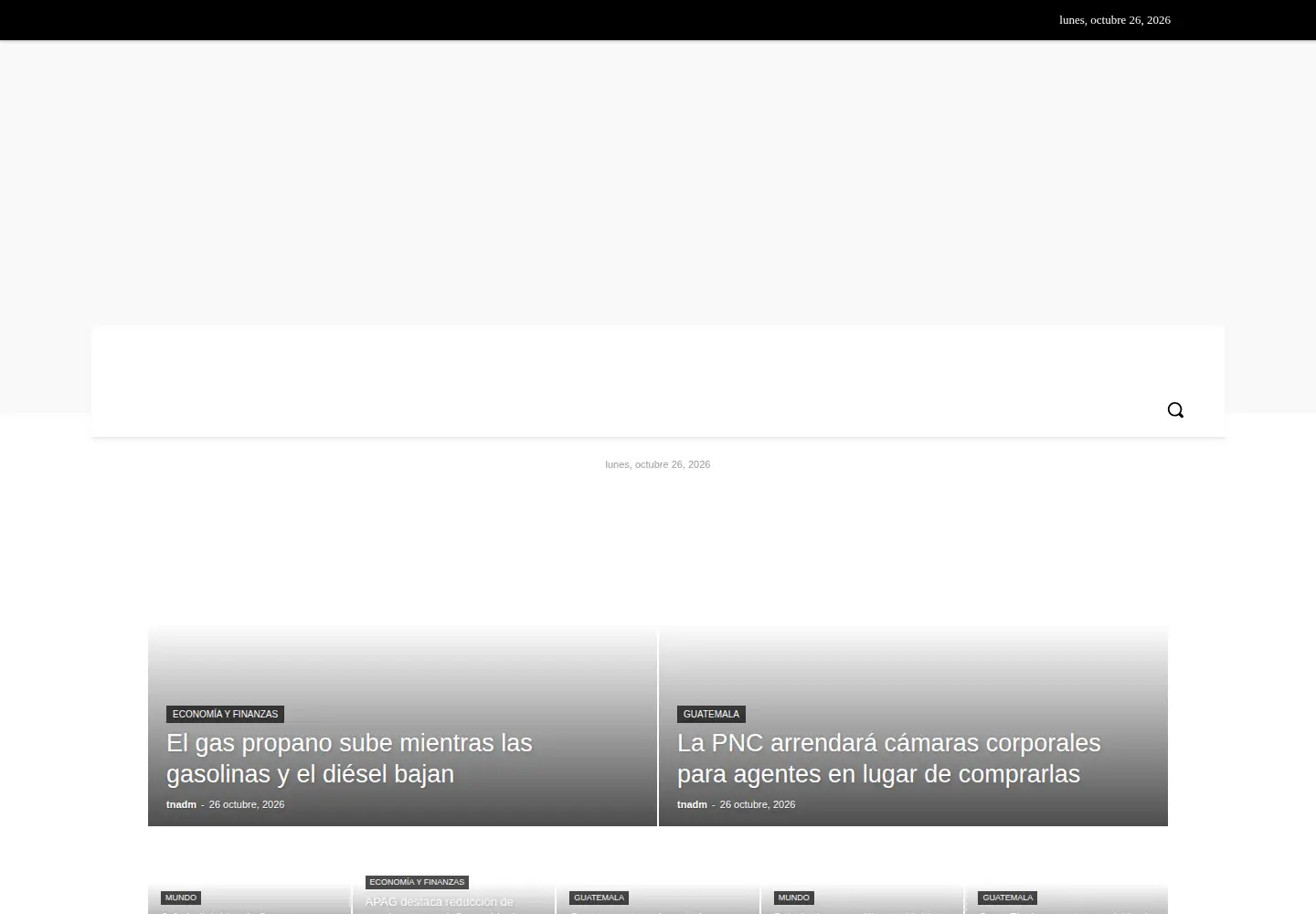Open author tnadm on propano article
Image resolution: width=1316 pixels, height=914 pixels.
pyautogui.click(x=181, y=804)
